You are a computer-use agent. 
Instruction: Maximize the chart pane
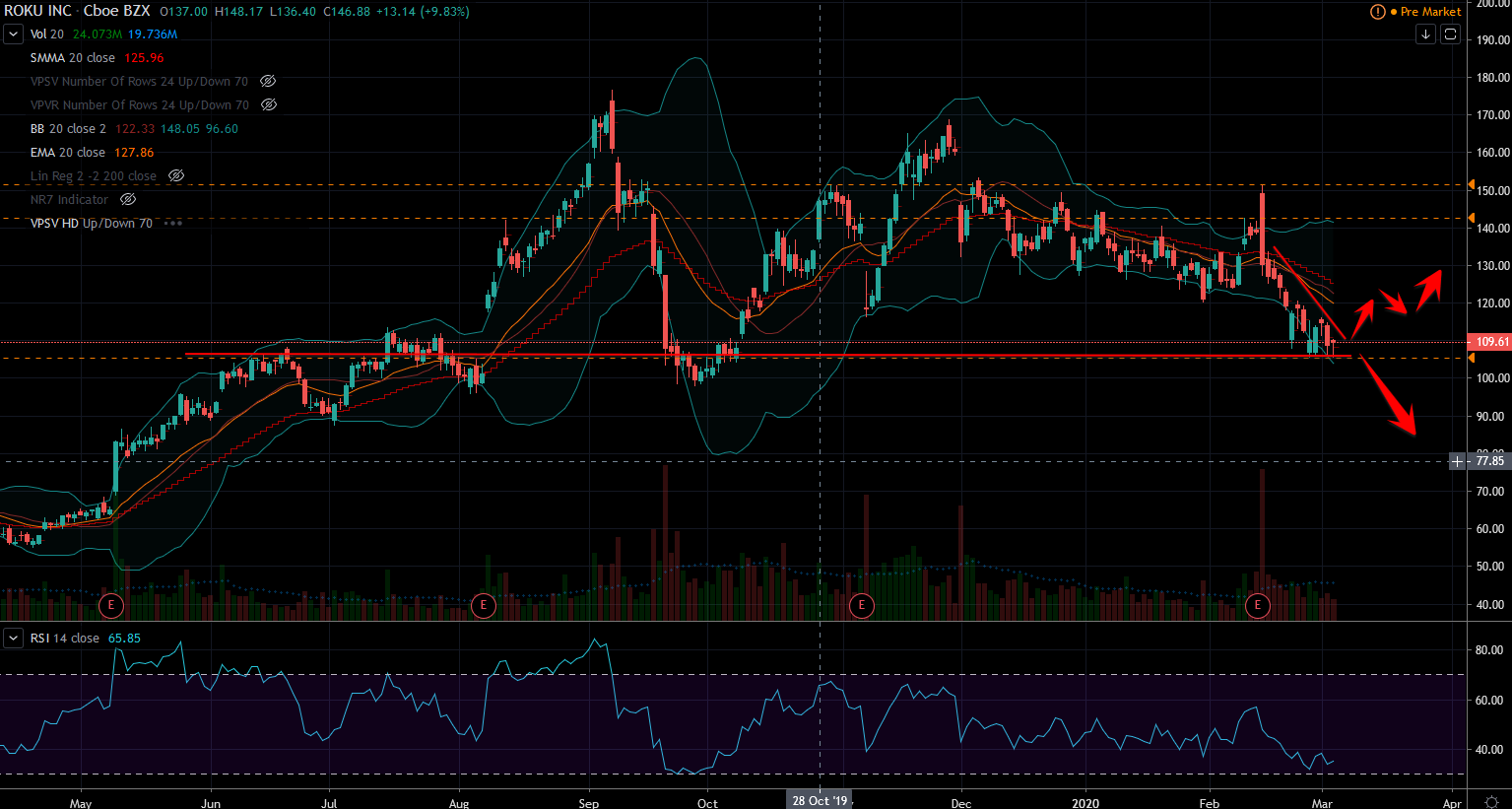point(1450,34)
